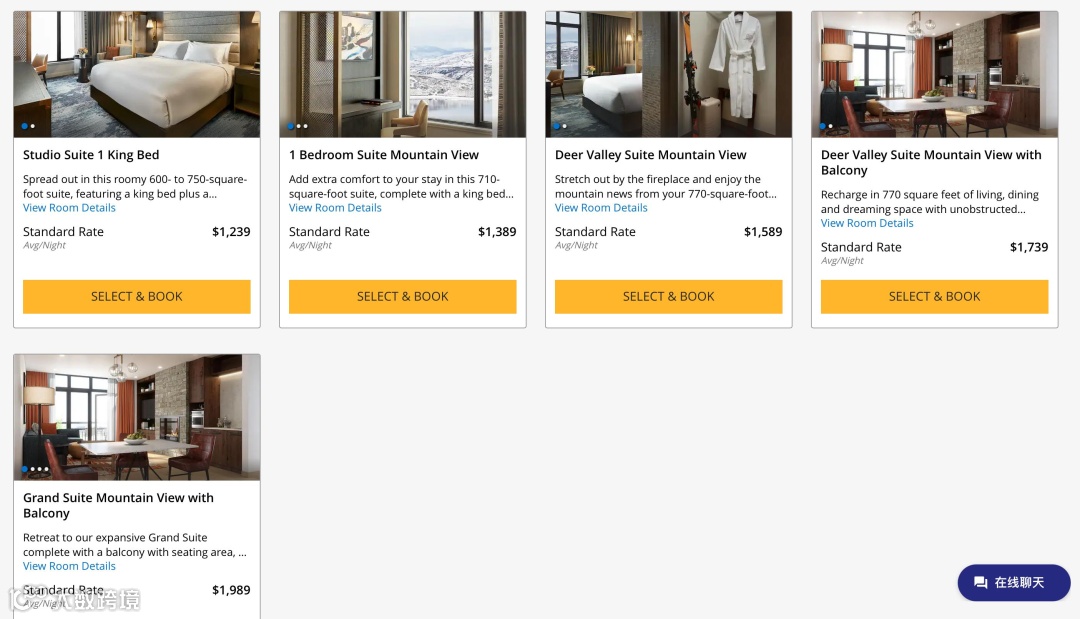Open room details for Deer Valley Suite with Balcony
The image size is (1080, 619).
pyautogui.click(x=866, y=223)
